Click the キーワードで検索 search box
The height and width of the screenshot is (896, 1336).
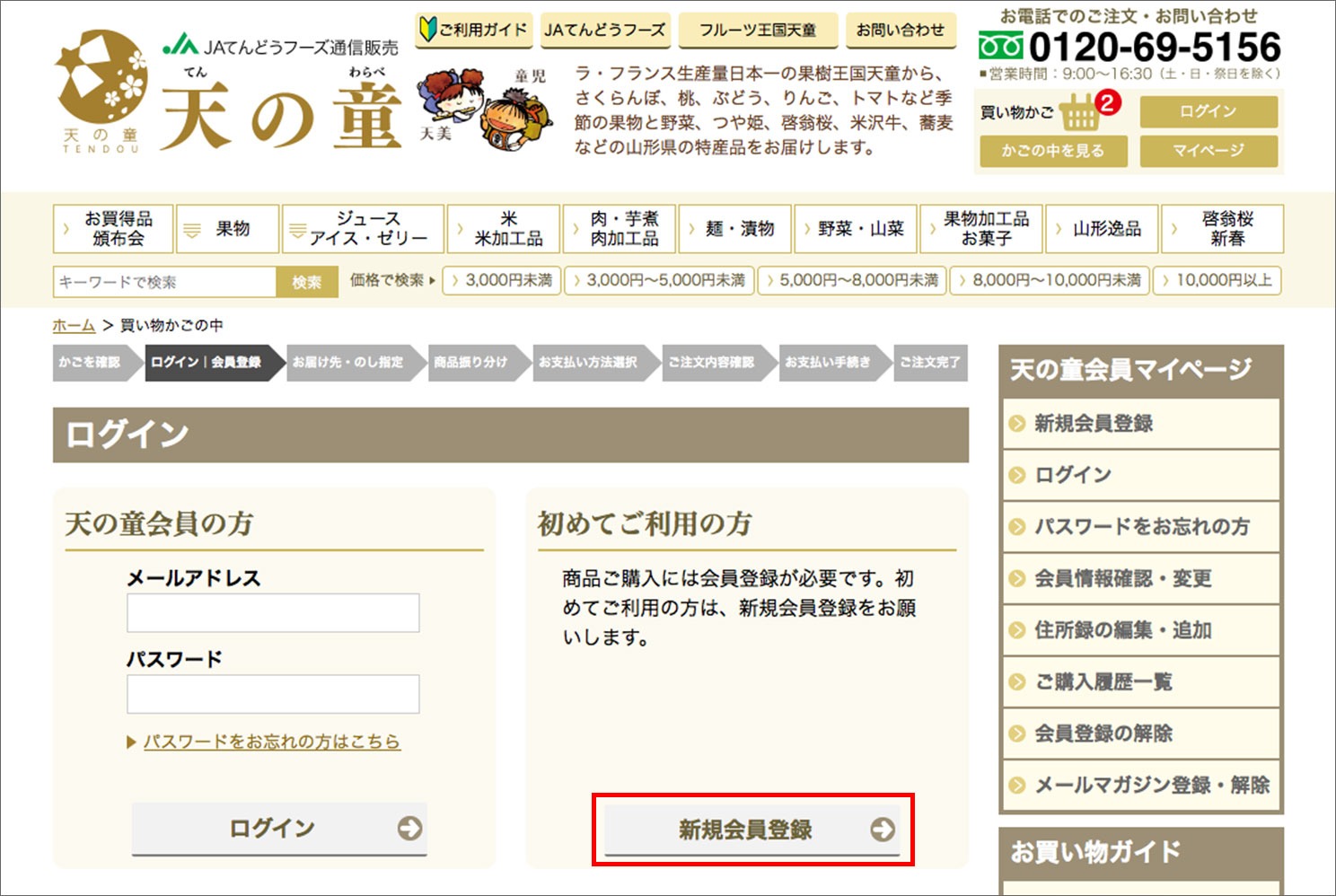[164, 282]
